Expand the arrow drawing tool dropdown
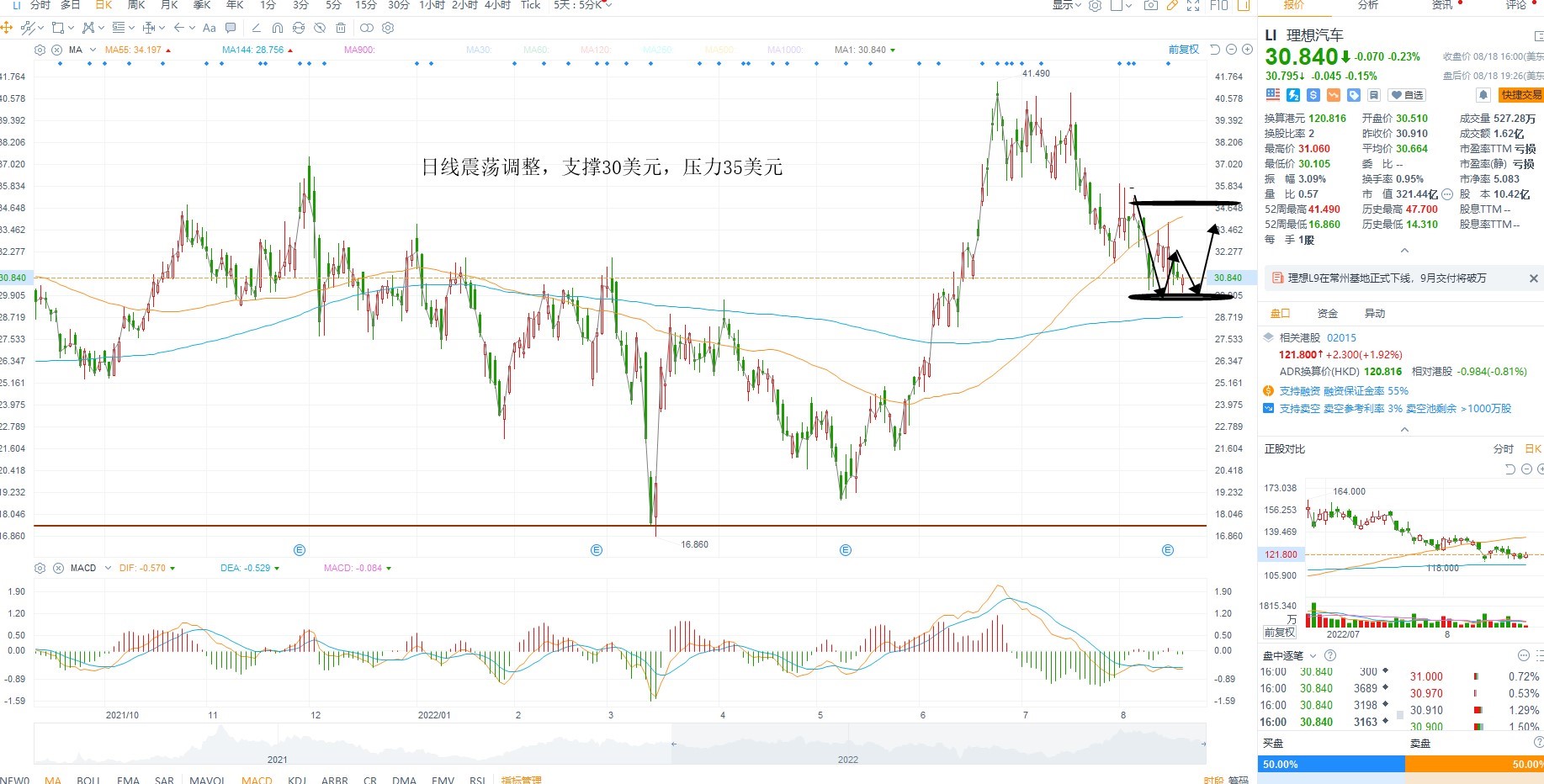 pos(192,28)
